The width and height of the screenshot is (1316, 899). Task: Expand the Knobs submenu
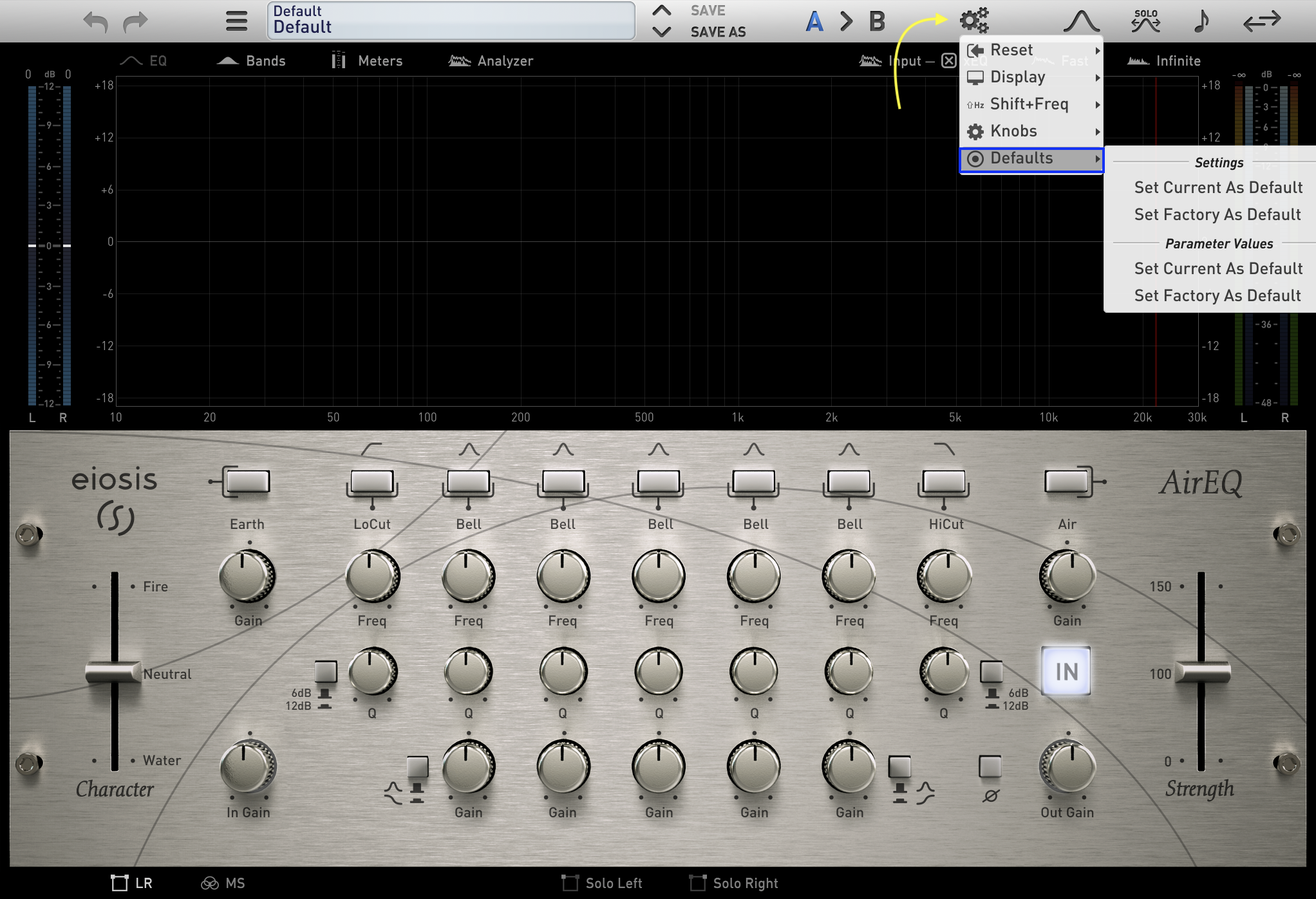pyautogui.click(x=1031, y=131)
